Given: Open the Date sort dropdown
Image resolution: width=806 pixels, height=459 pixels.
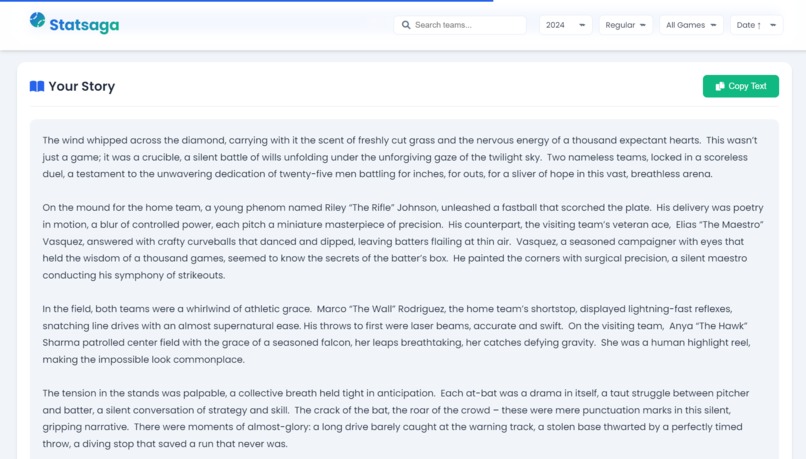Looking at the screenshot, I should [x=756, y=25].
